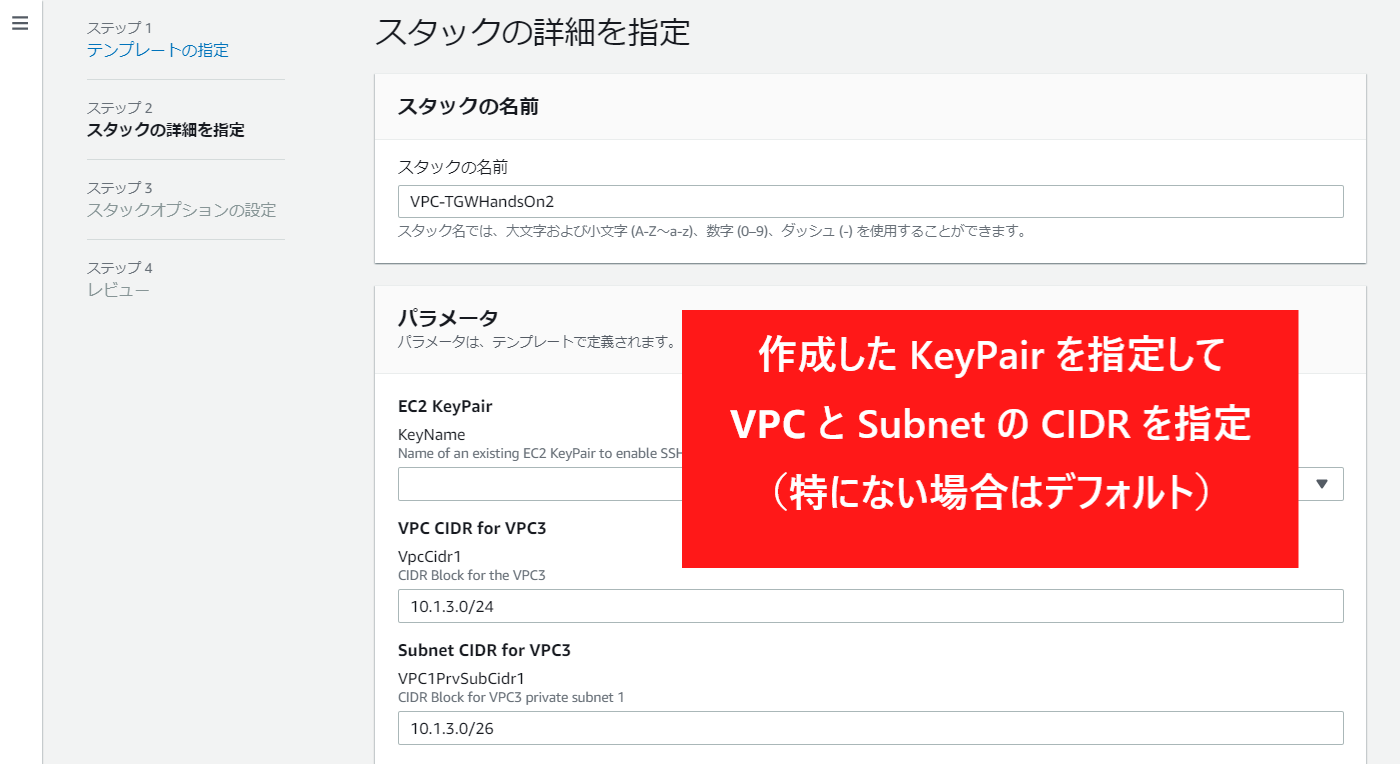The height and width of the screenshot is (764, 1400).
Task: Click the red annotation banner about KeyPair
Action: [989, 439]
